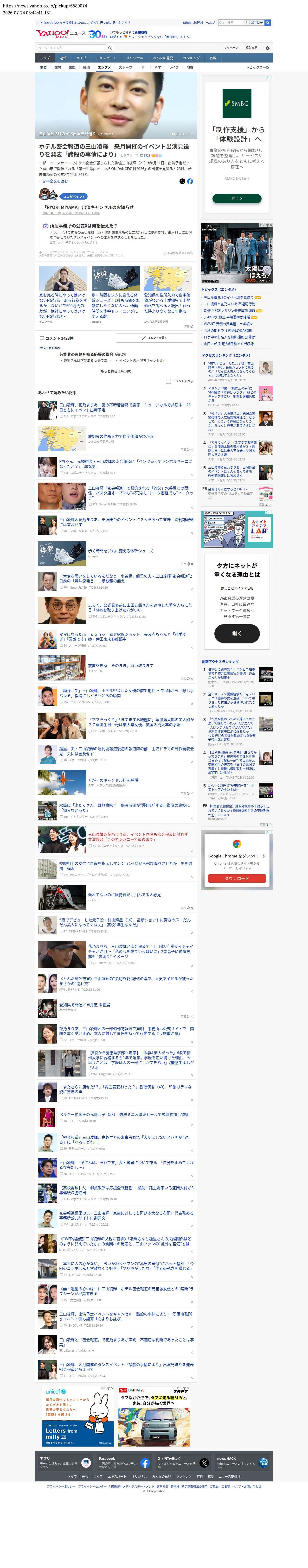Click green 開く button in SMBC ad
The height and width of the screenshot is (1568, 308).
coord(237,198)
